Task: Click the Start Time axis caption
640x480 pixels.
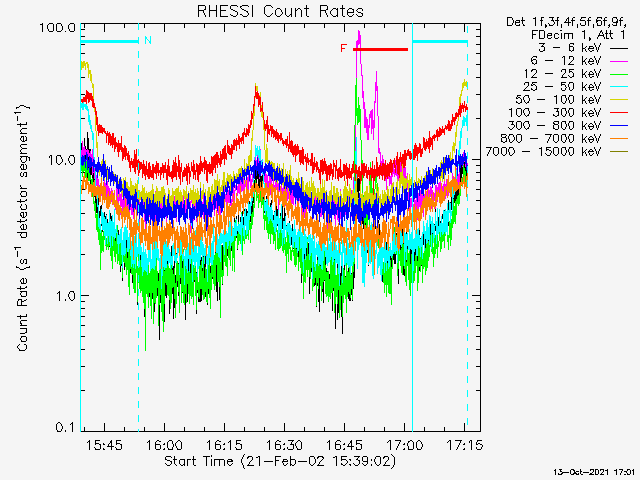Action: 280,462
